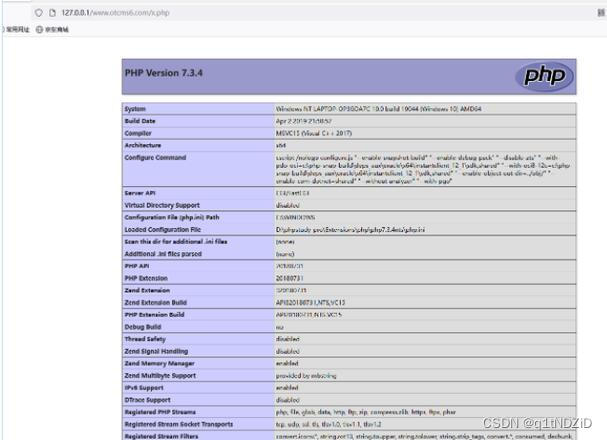Click the '20180731' PHP Extension value
Viewport: 607px width, 440px height.
[289, 278]
